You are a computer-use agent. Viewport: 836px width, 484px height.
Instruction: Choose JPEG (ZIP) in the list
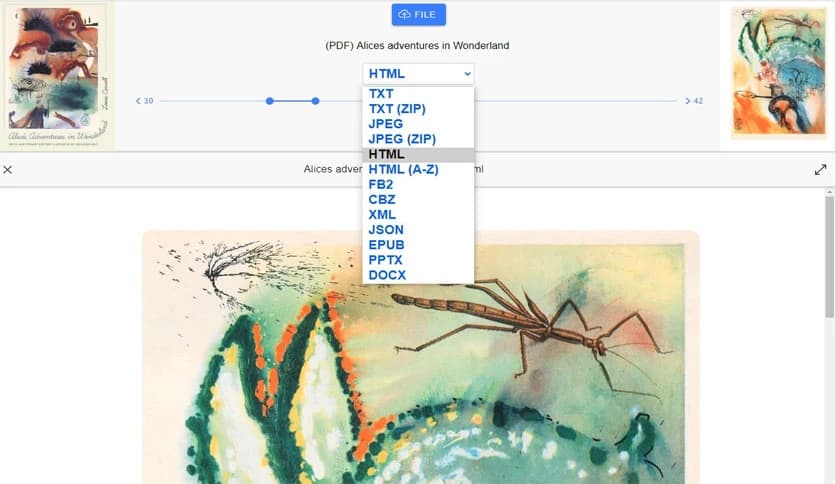click(x=418, y=139)
